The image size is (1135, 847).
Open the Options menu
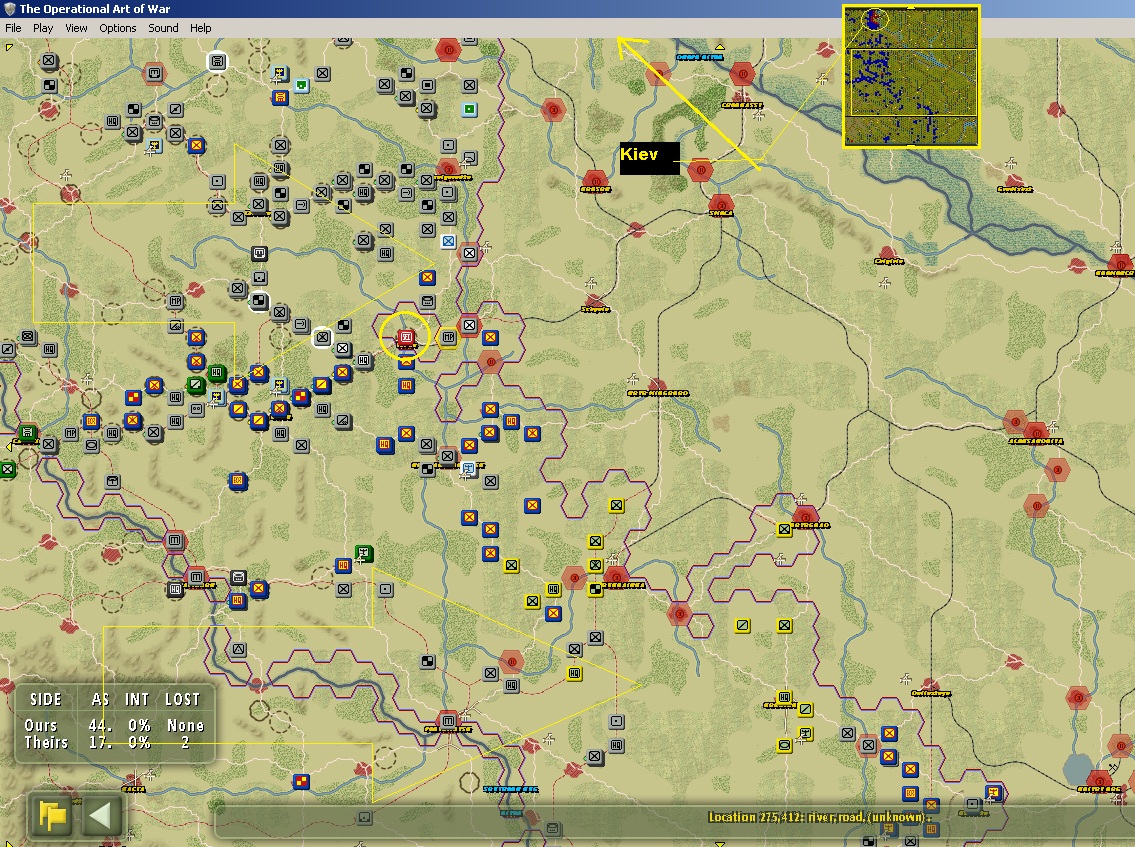(x=117, y=28)
